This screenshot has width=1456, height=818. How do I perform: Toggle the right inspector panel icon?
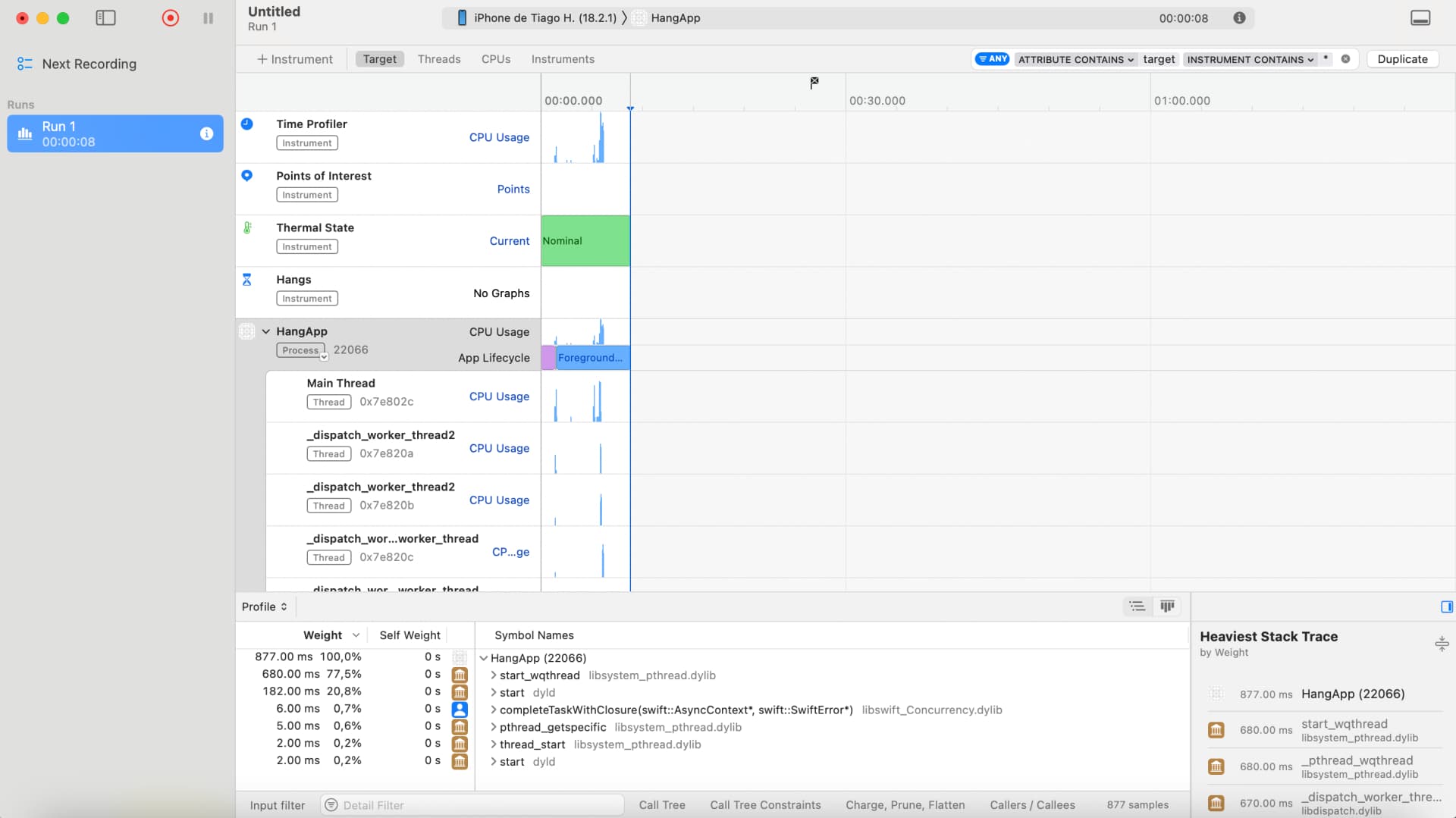click(x=1446, y=606)
